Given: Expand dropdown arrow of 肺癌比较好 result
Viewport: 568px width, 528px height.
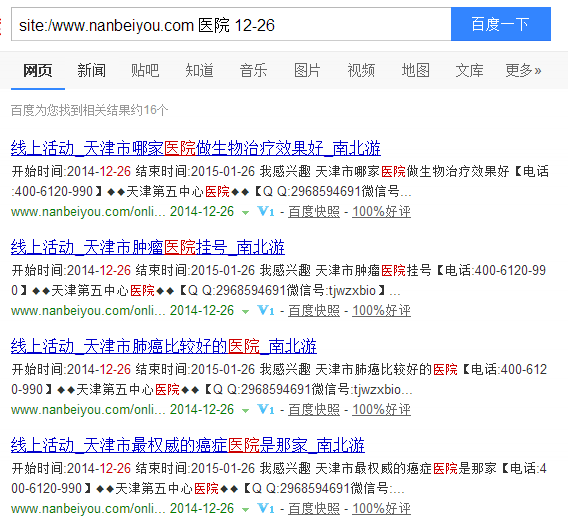Looking at the screenshot, I should click(x=245, y=410).
